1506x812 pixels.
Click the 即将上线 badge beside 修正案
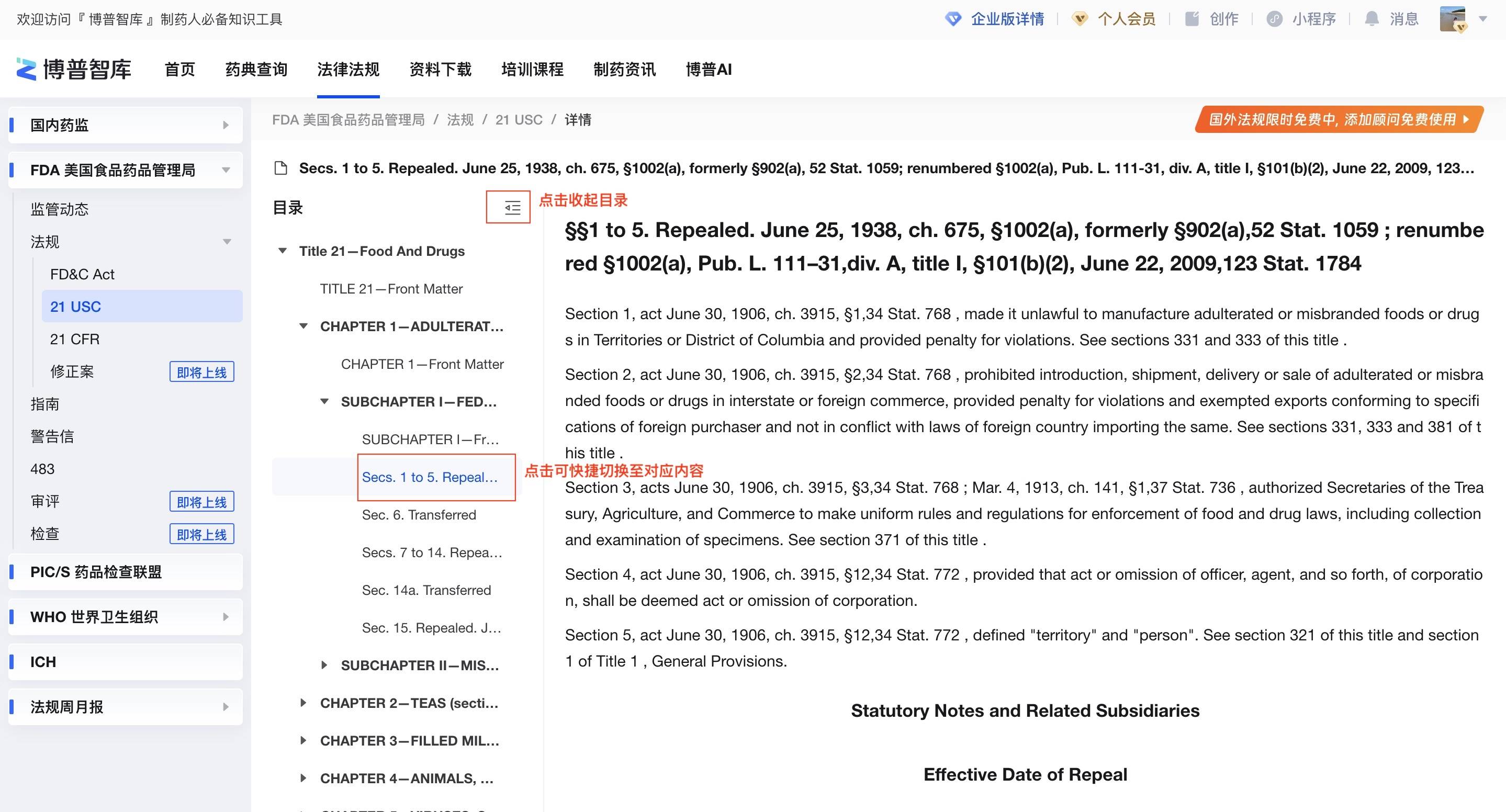(x=201, y=372)
